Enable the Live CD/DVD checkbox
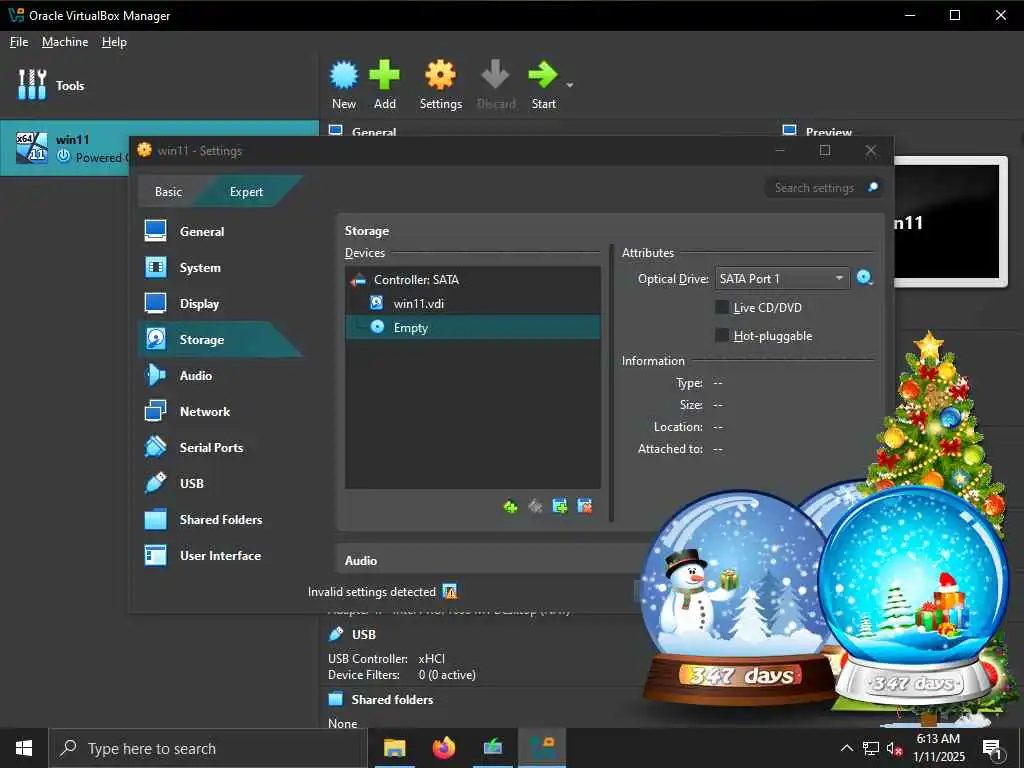Viewport: 1024px width, 768px height. click(x=722, y=308)
